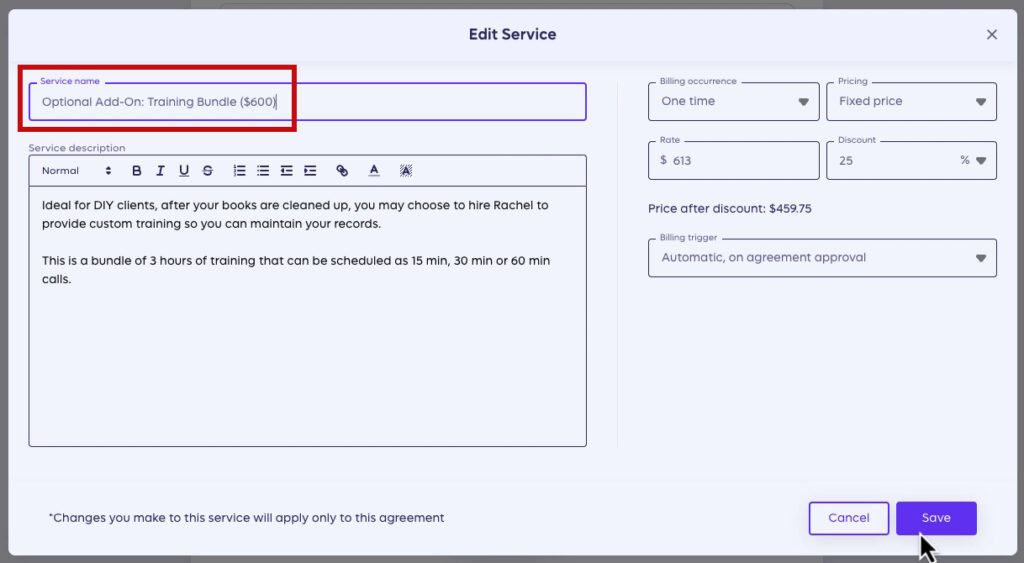The height and width of the screenshot is (563, 1024).
Task: Toggle italic formatting in description toolbar
Action: (160, 170)
